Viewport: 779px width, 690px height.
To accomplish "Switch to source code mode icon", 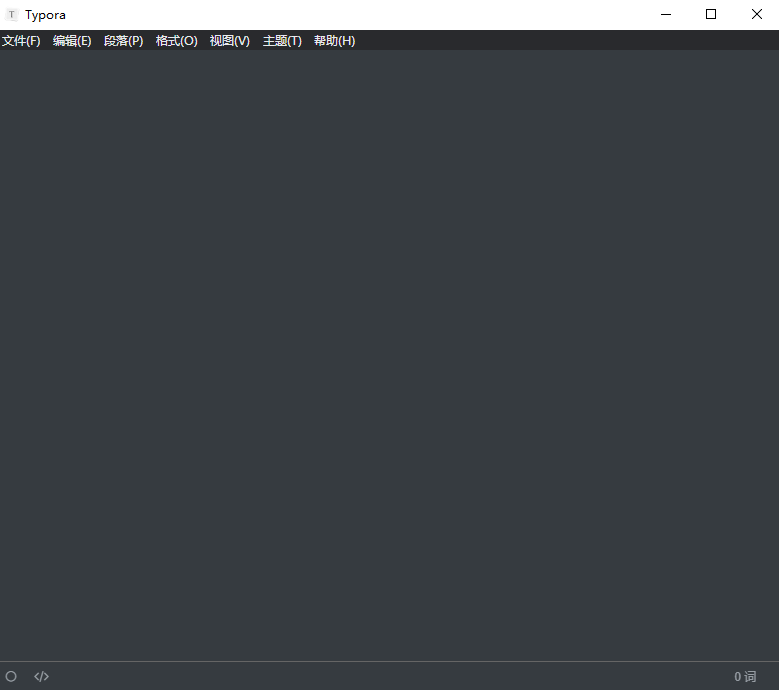I will pyautogui.click(x=41, y=677).
